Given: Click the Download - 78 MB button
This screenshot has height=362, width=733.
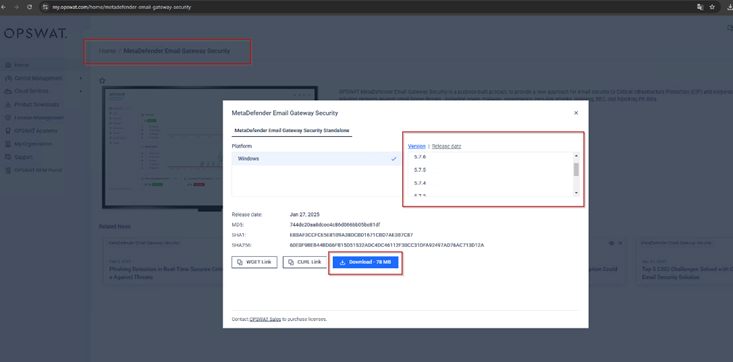Looking at the screenshot, I should click(366, 262).
